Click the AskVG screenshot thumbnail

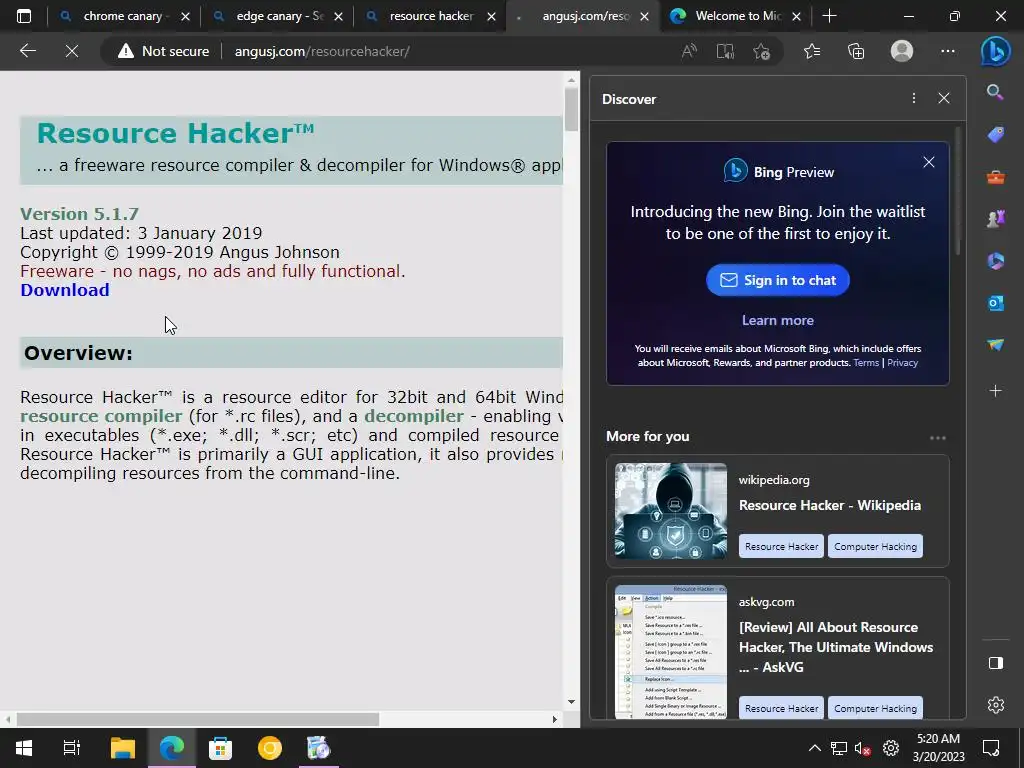pos(671,651)
